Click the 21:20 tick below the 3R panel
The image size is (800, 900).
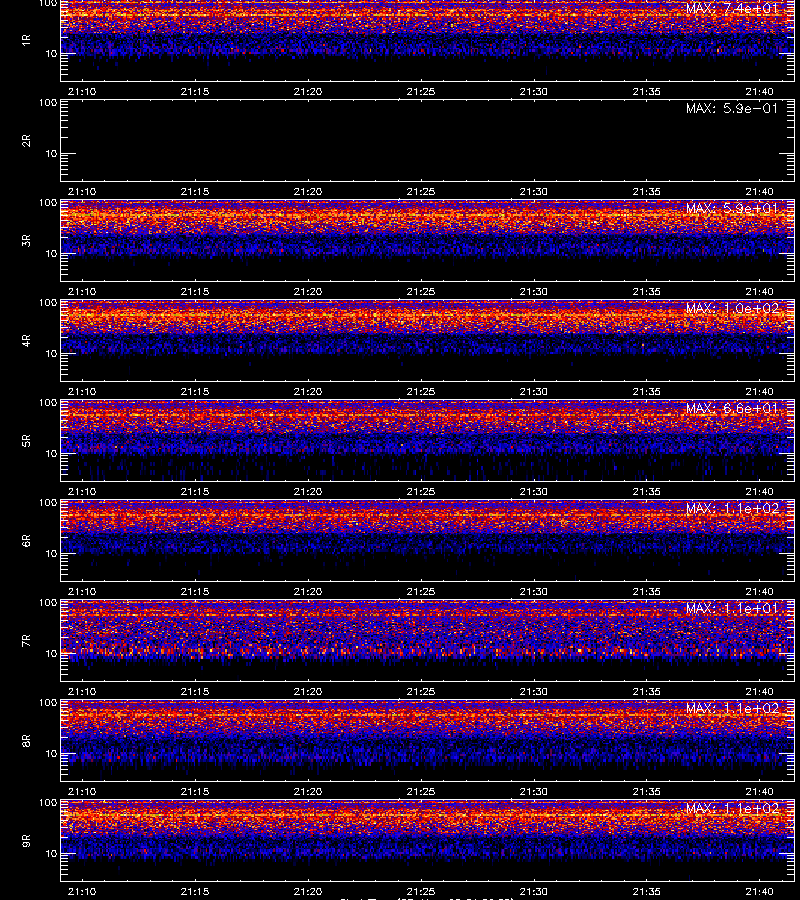click(x=308, y=291)
